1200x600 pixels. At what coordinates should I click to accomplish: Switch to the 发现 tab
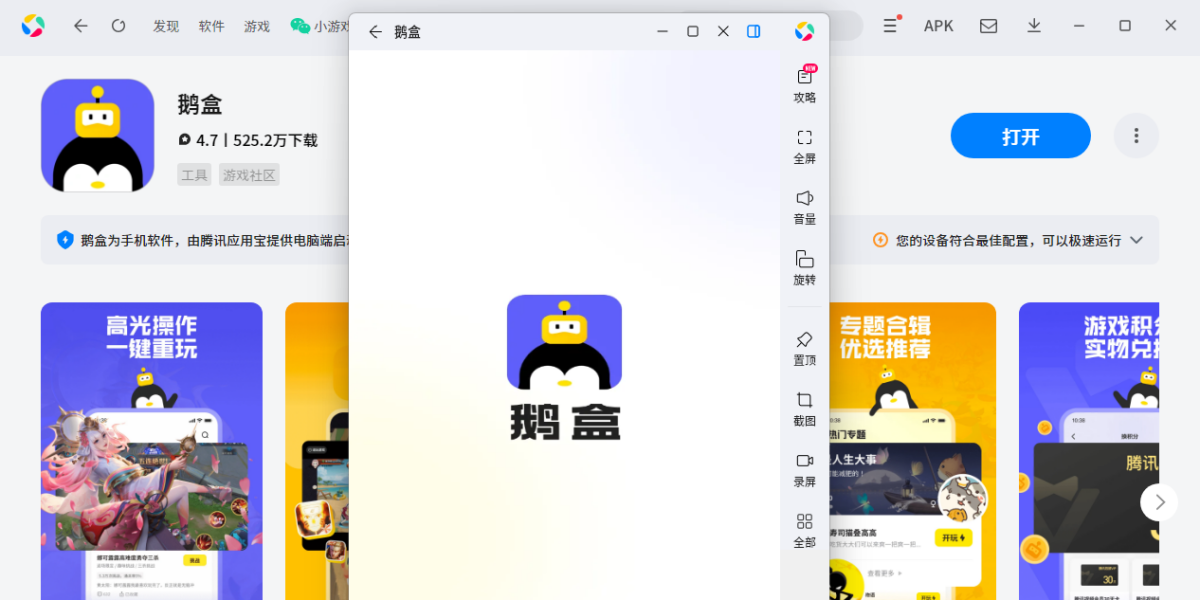(x=166, y=26)
